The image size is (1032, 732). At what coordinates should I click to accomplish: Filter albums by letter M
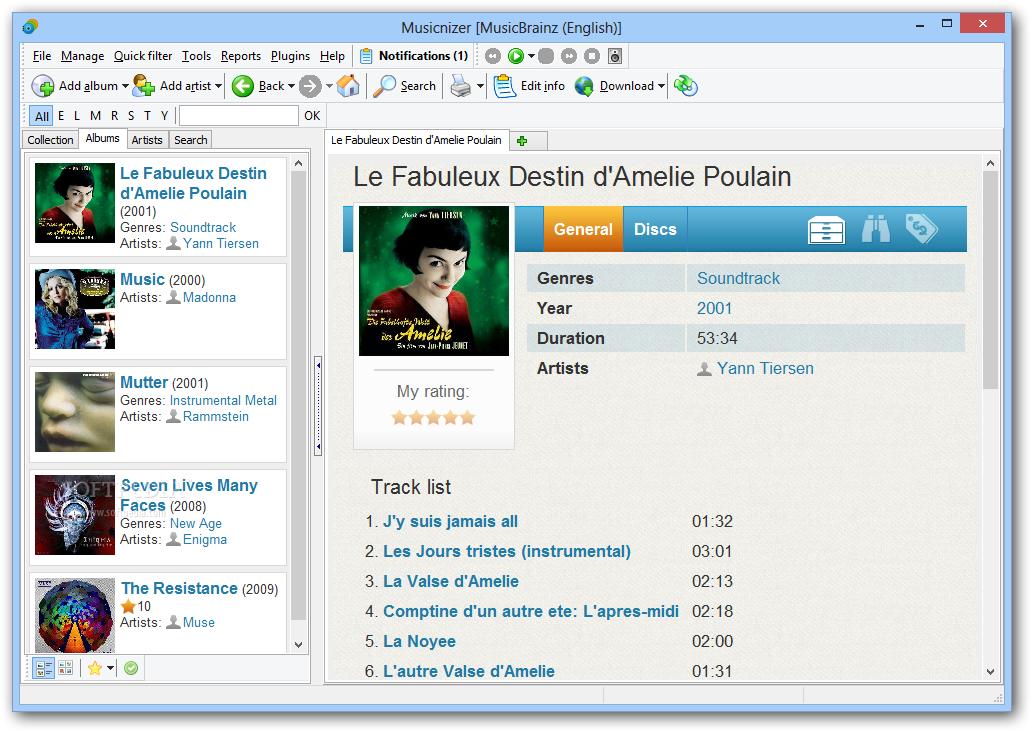pos(95,116)
